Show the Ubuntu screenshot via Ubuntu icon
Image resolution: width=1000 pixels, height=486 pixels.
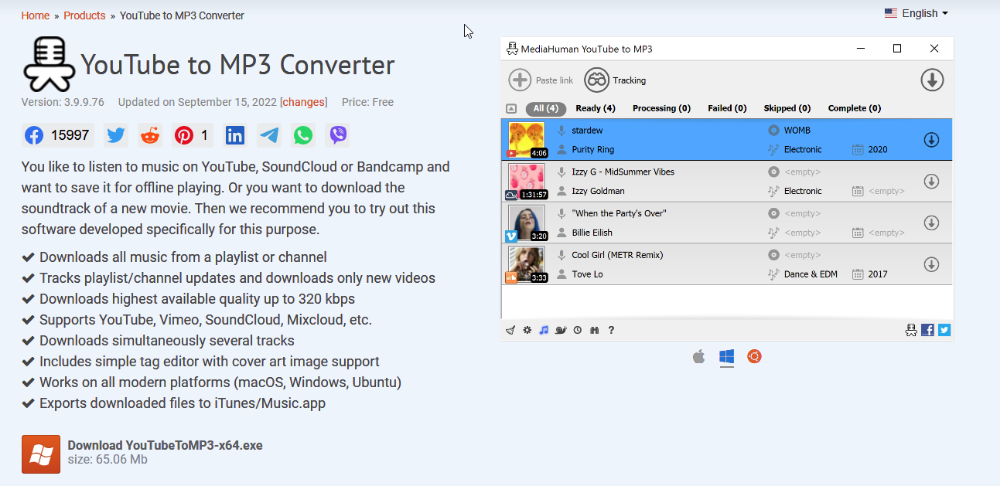pos(754,357)
